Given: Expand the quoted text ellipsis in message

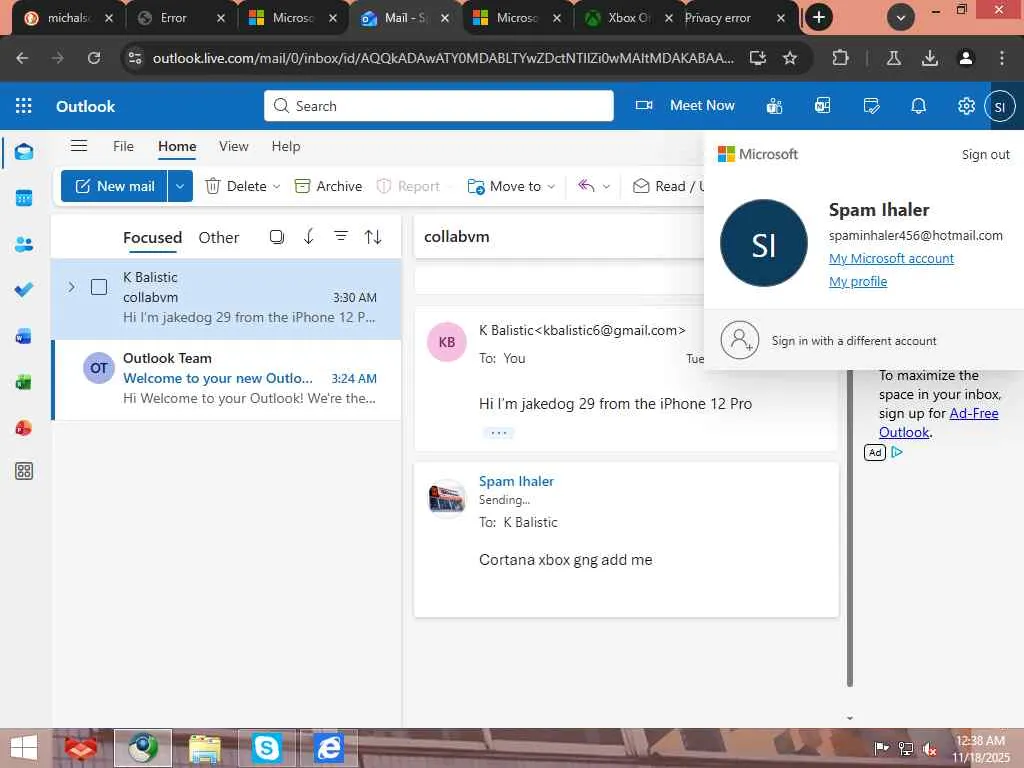Looking at the screenshot, I should pos(498,433).
